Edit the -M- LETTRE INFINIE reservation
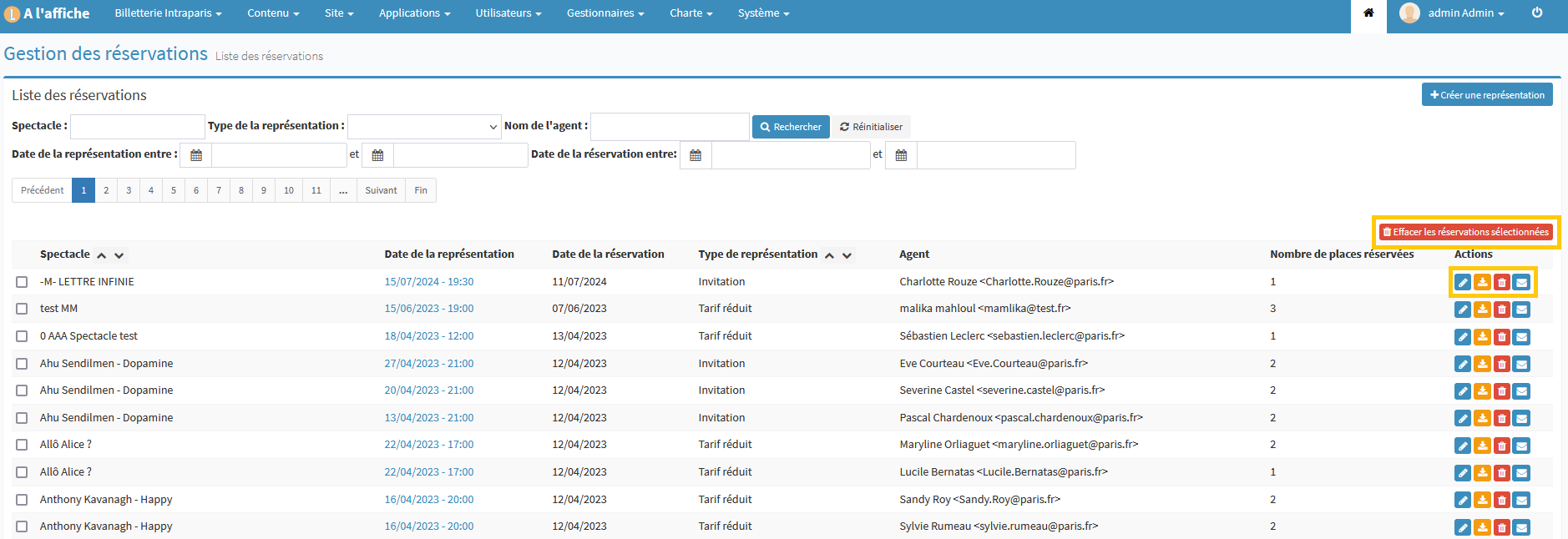Screen dimensions: 1568x539 [x=1463, y=283]
